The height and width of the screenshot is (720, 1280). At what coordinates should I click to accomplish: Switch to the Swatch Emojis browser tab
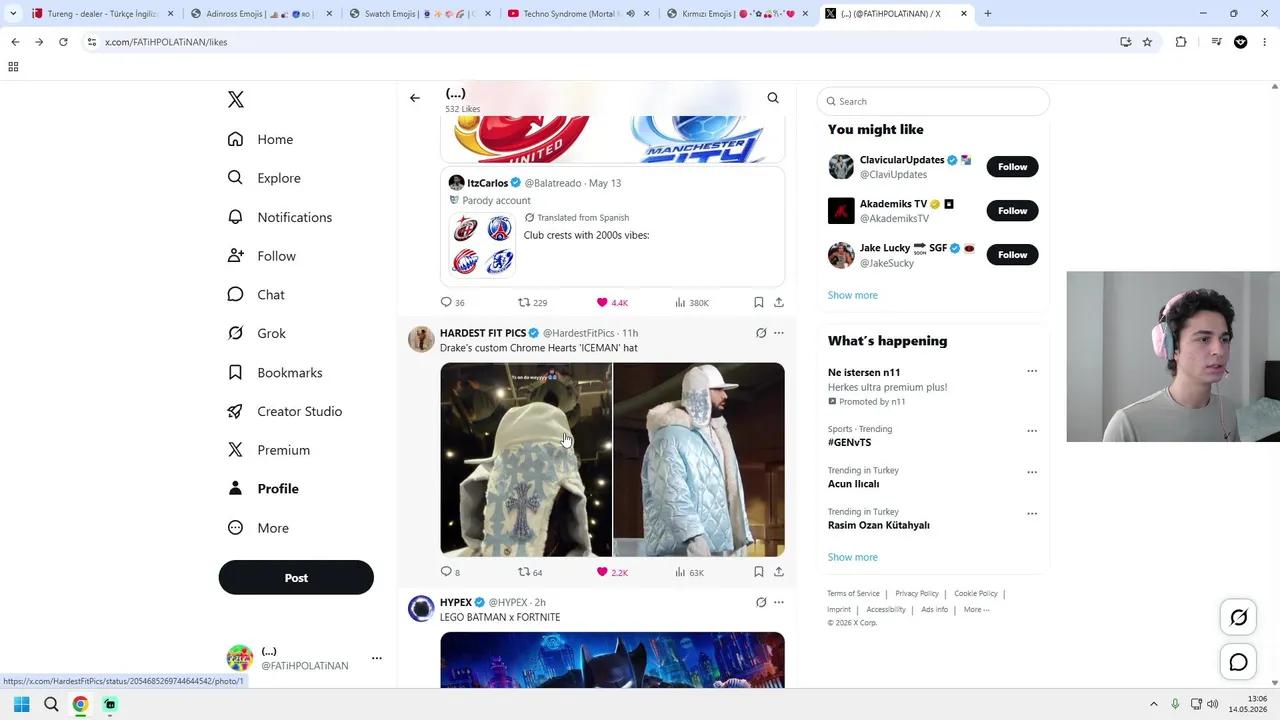point(420,14)
